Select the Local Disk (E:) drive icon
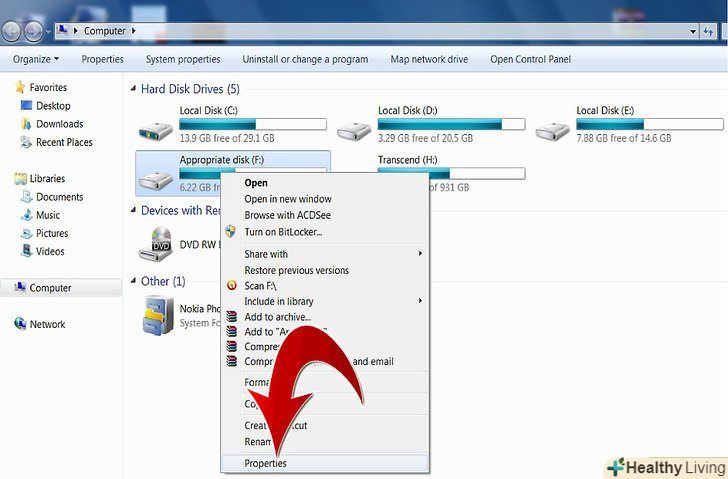This screenshot has width=728, height=479. 552,130
